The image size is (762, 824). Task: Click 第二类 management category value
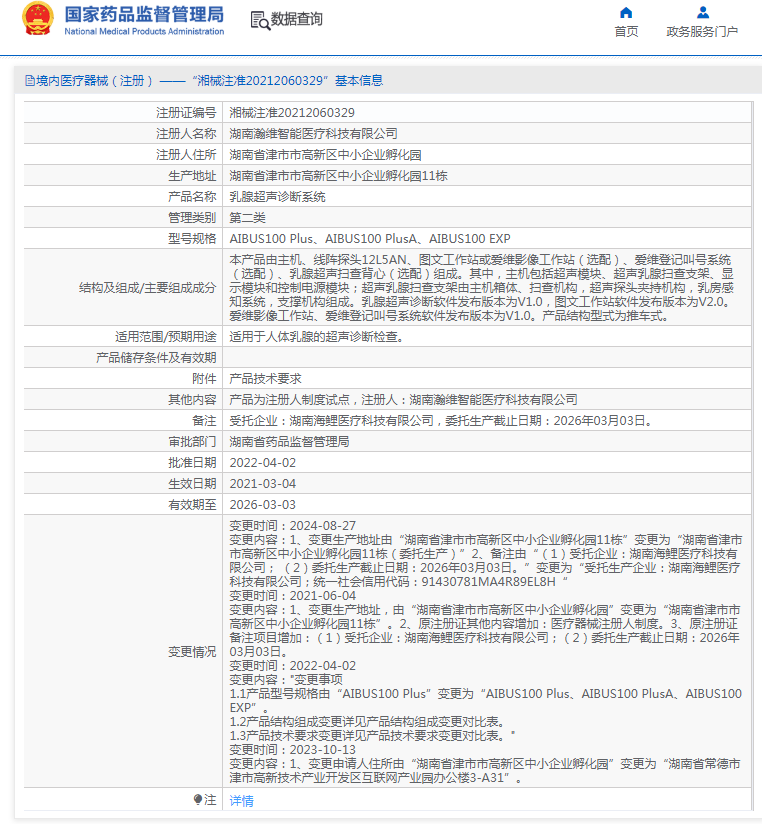click(248, 218)
